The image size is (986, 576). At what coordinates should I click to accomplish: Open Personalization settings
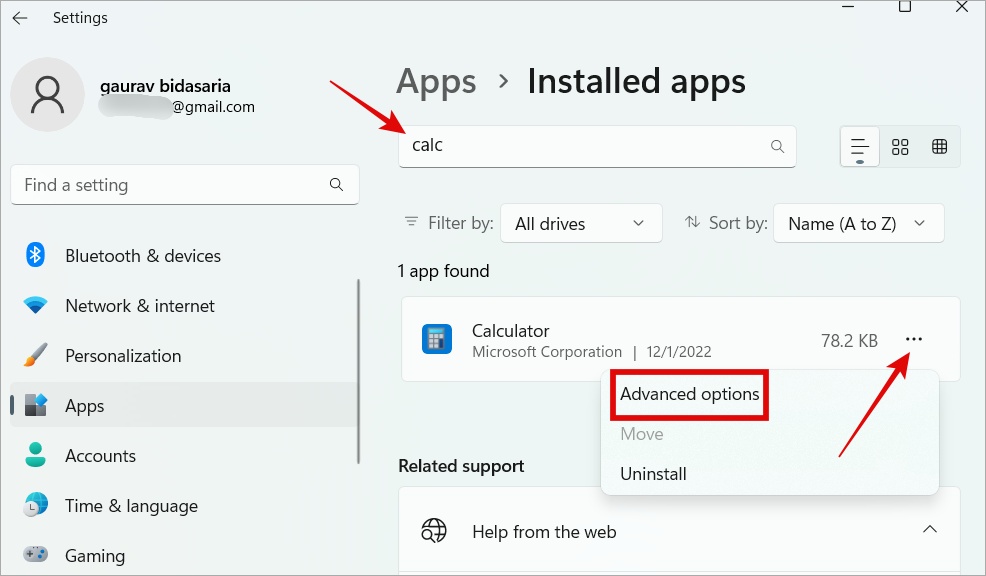click(x=123, y=356)
